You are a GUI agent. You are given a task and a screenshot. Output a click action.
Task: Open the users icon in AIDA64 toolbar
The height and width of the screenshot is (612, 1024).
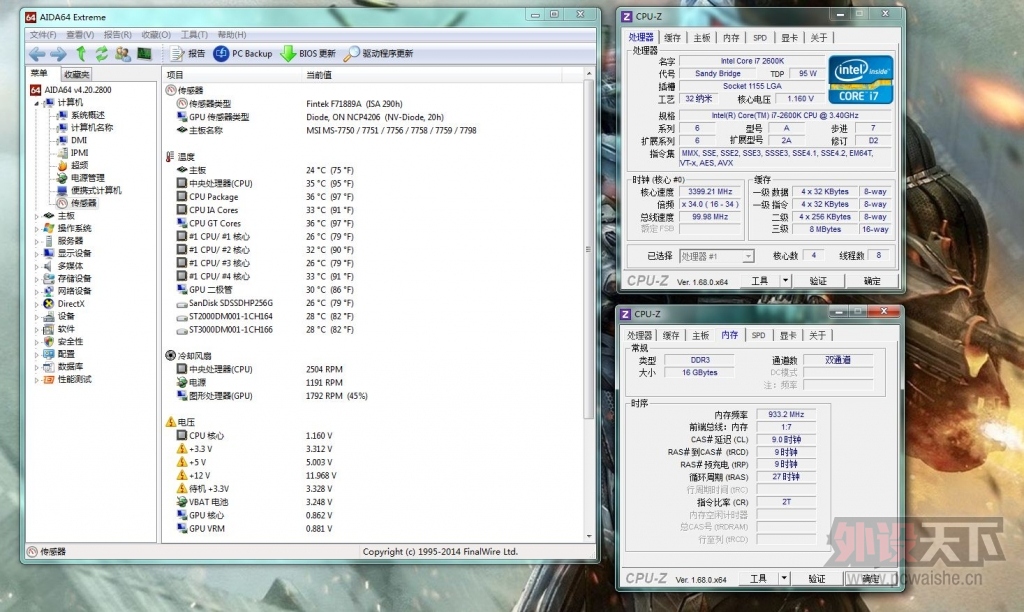[123, 54]
